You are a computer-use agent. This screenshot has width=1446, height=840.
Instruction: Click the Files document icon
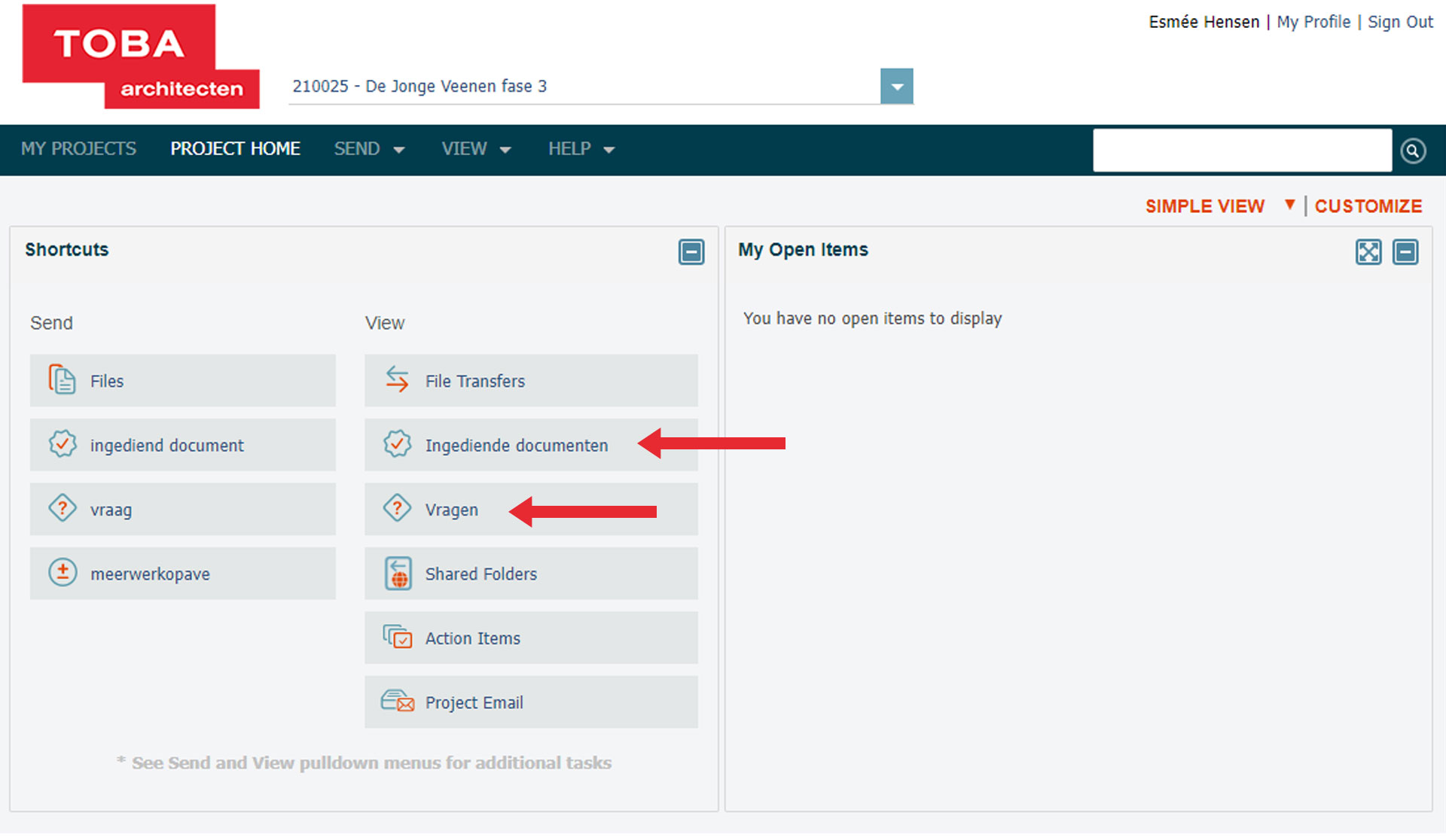[x=62, y=380]
